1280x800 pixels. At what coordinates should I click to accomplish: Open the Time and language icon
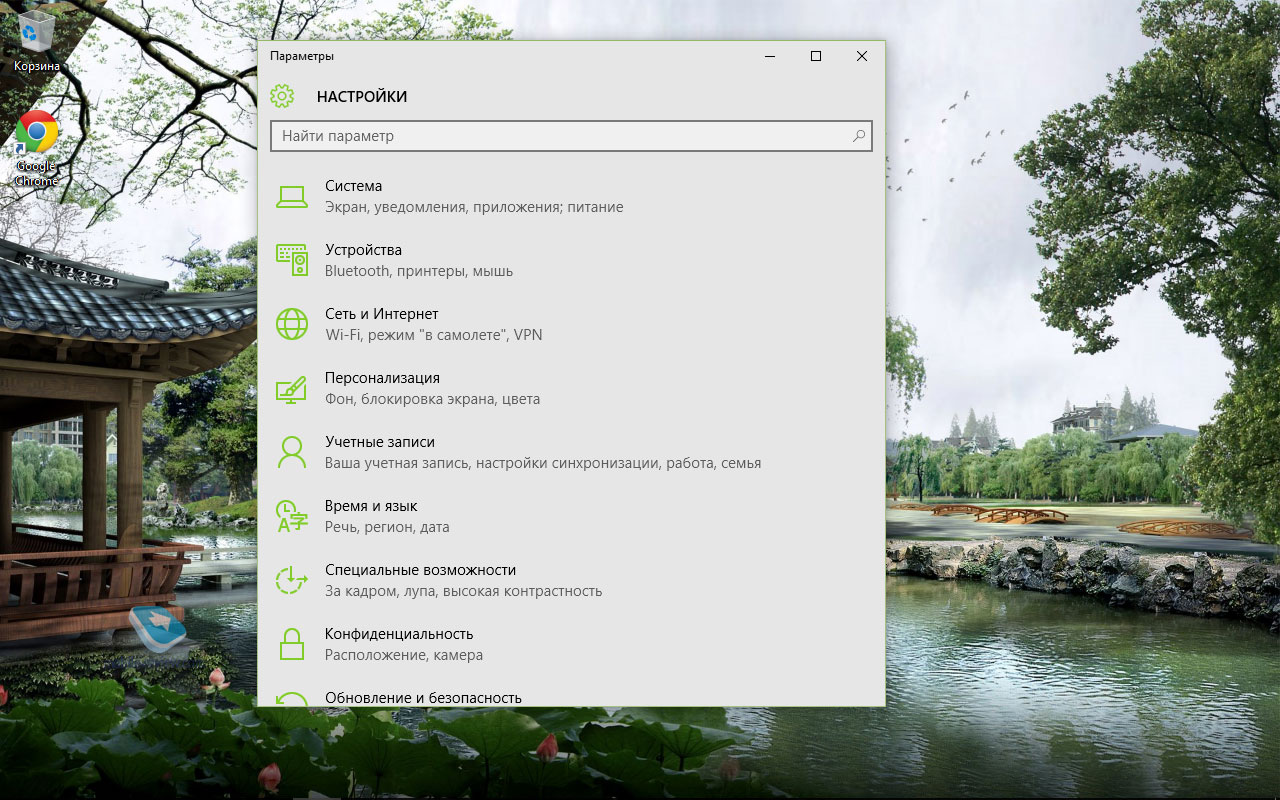(291, 516)
